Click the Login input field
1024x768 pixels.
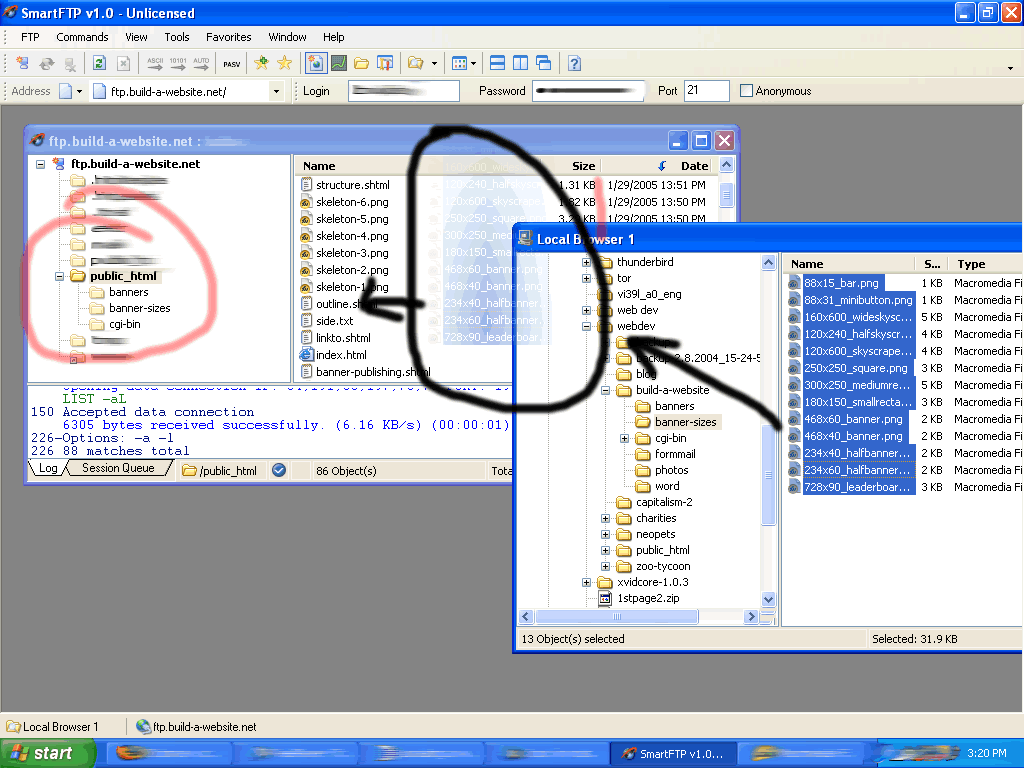point(404,91)
